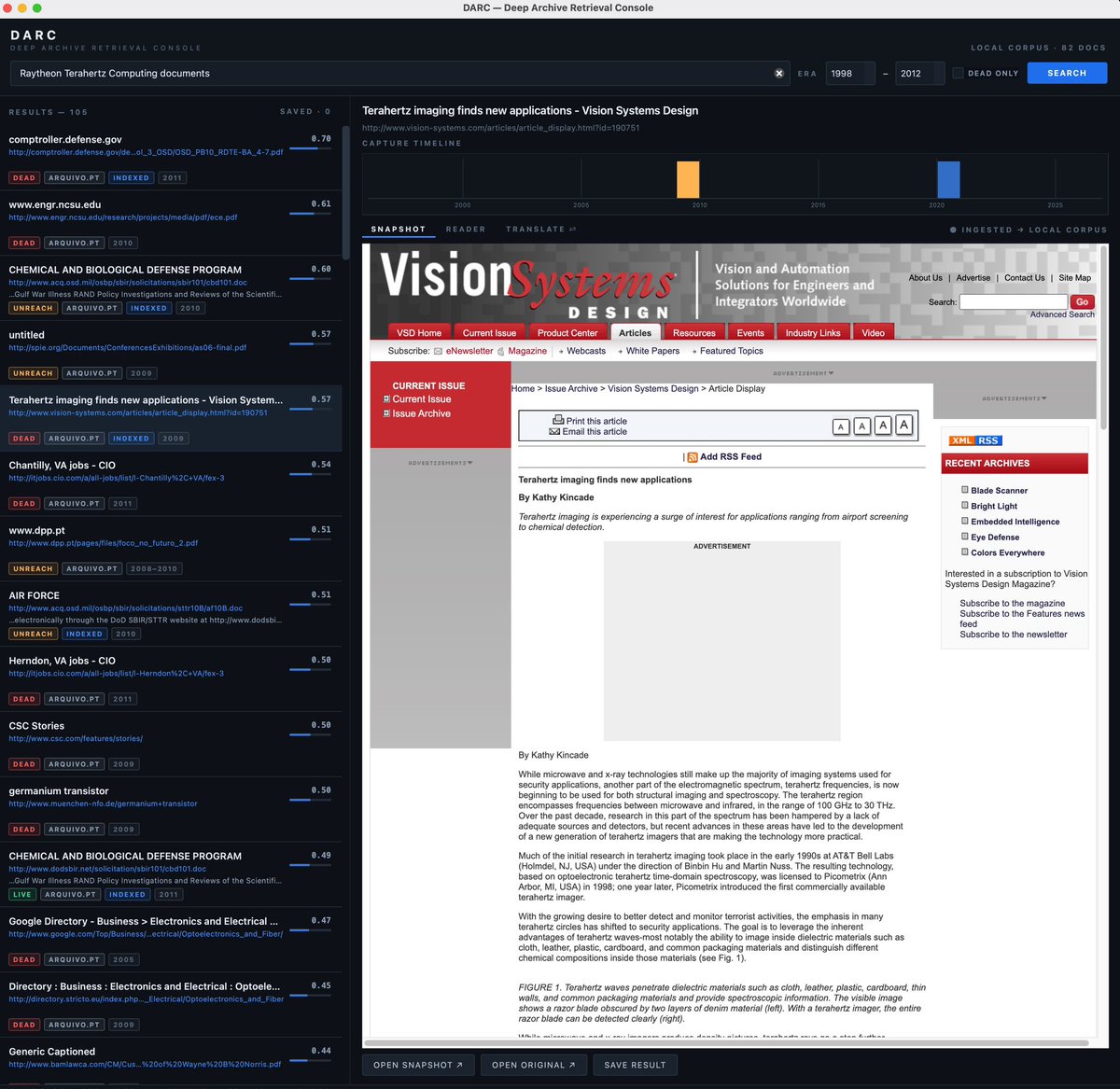Viewport: 1120px width, 1089px height.
Task: Click Issue Archive in the breadcrumb
Action: click(571, 388)
